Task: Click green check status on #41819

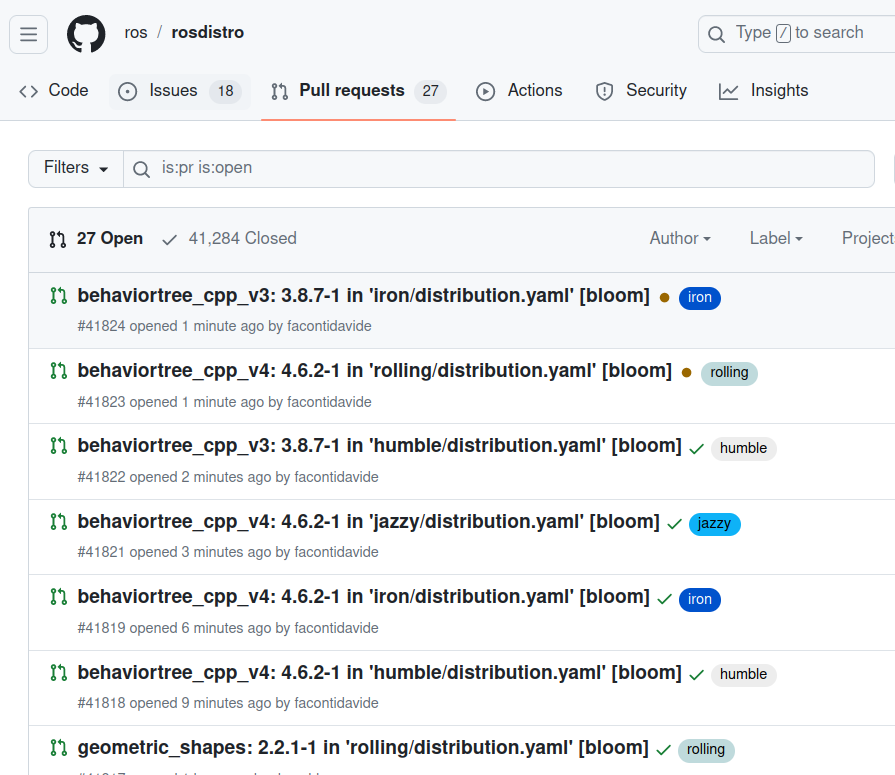Action: point(664,599)
